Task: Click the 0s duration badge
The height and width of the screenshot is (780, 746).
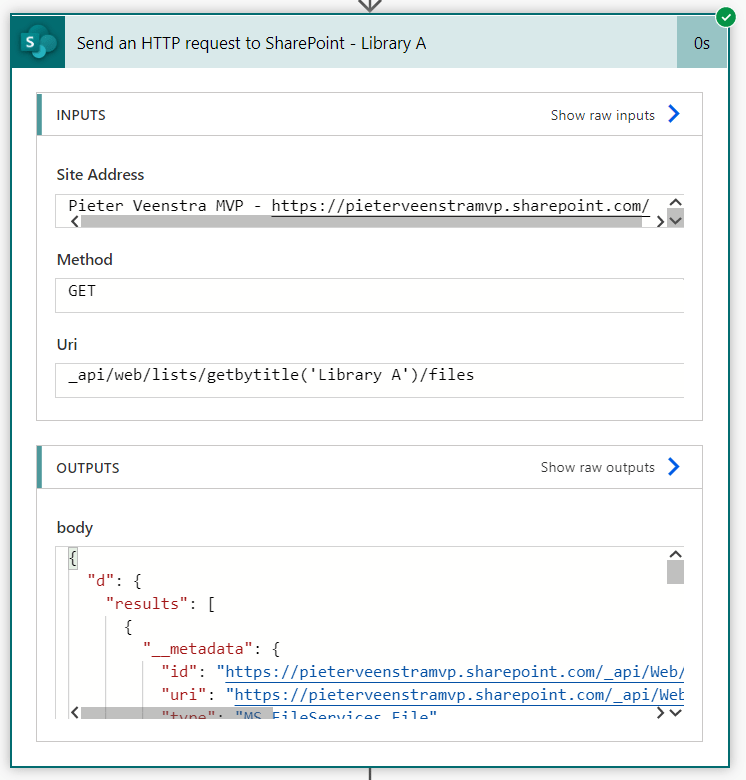Action: [701, 43]
